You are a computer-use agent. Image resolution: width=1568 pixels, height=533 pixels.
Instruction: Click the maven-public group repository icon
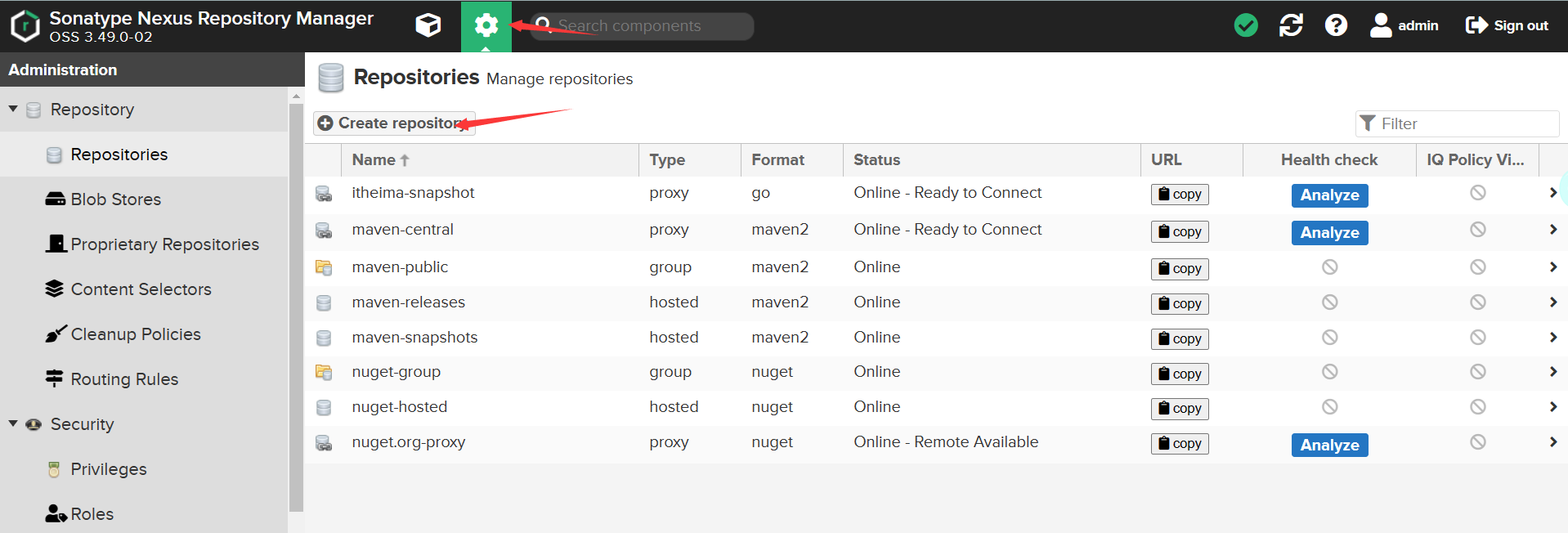[x=324, y=267]
